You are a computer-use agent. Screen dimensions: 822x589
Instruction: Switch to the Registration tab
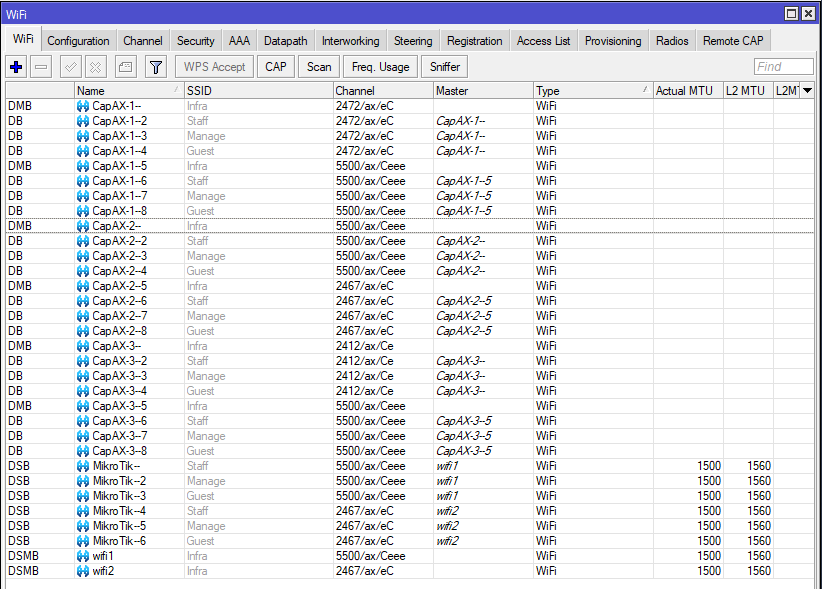pyautogui.click(x=474, y=41)
